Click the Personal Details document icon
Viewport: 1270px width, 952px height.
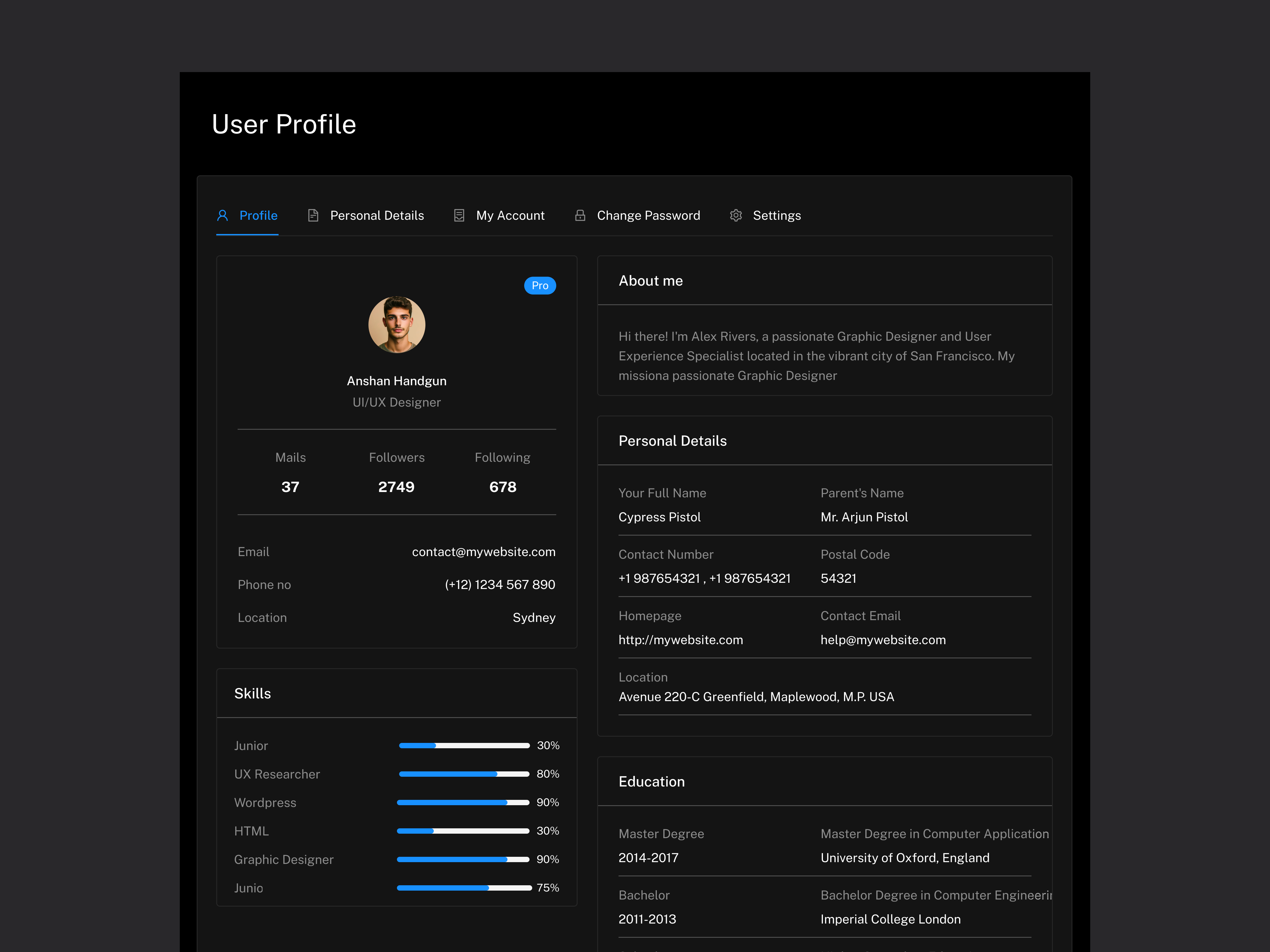coord(314,215)
